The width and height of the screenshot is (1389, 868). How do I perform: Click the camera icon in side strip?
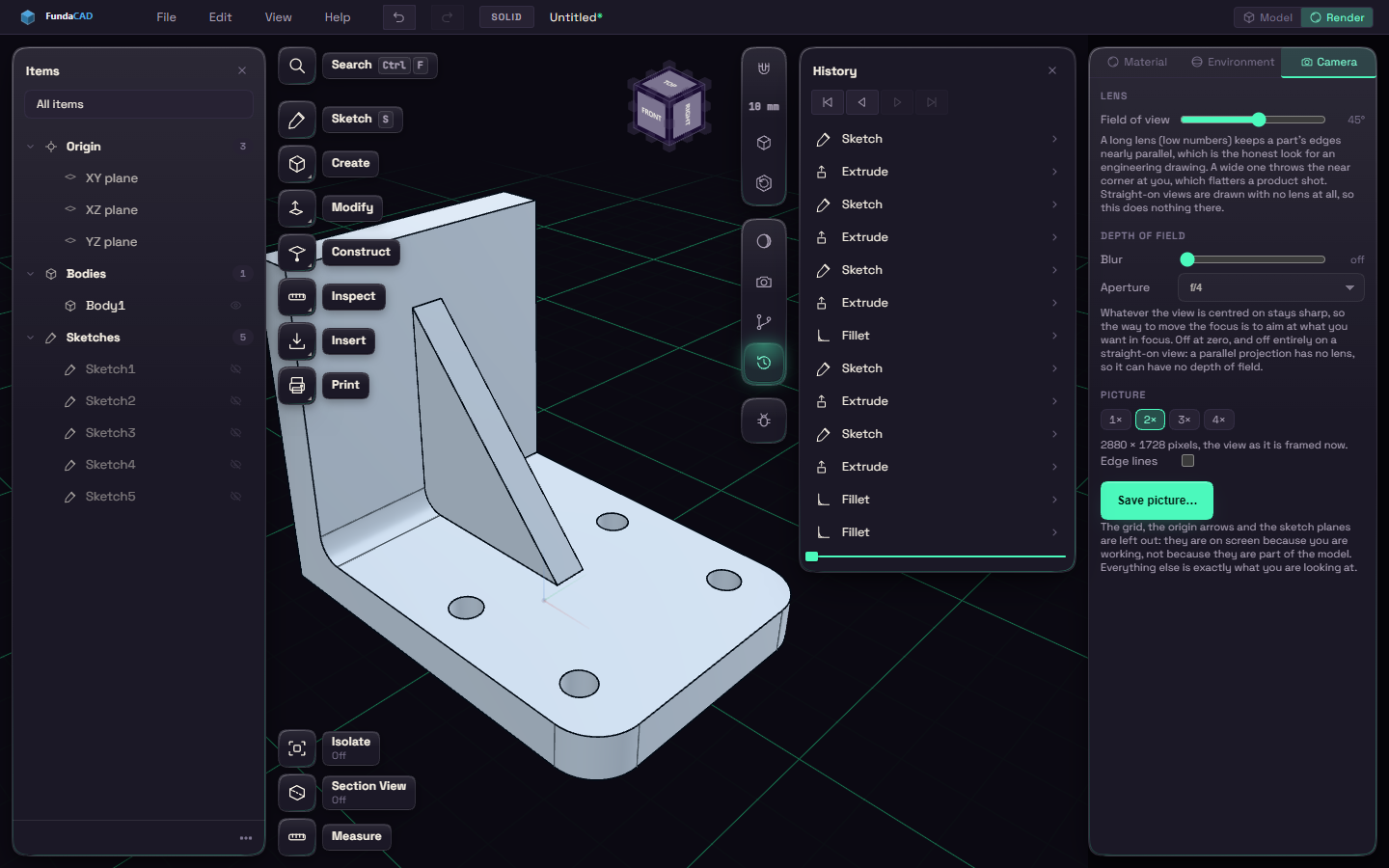(764, 282)
